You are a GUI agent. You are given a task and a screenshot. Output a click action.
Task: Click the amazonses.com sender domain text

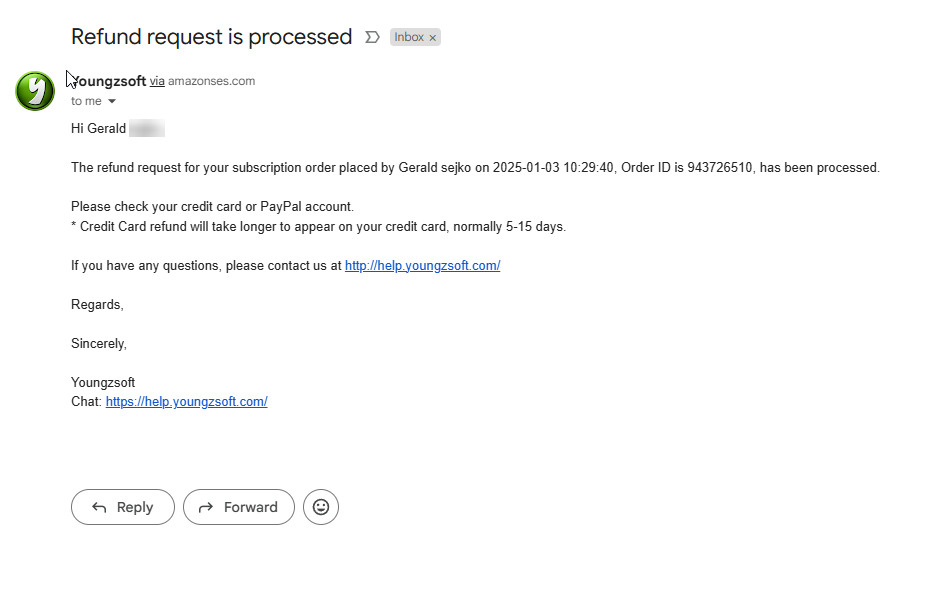tap(211, 81)
